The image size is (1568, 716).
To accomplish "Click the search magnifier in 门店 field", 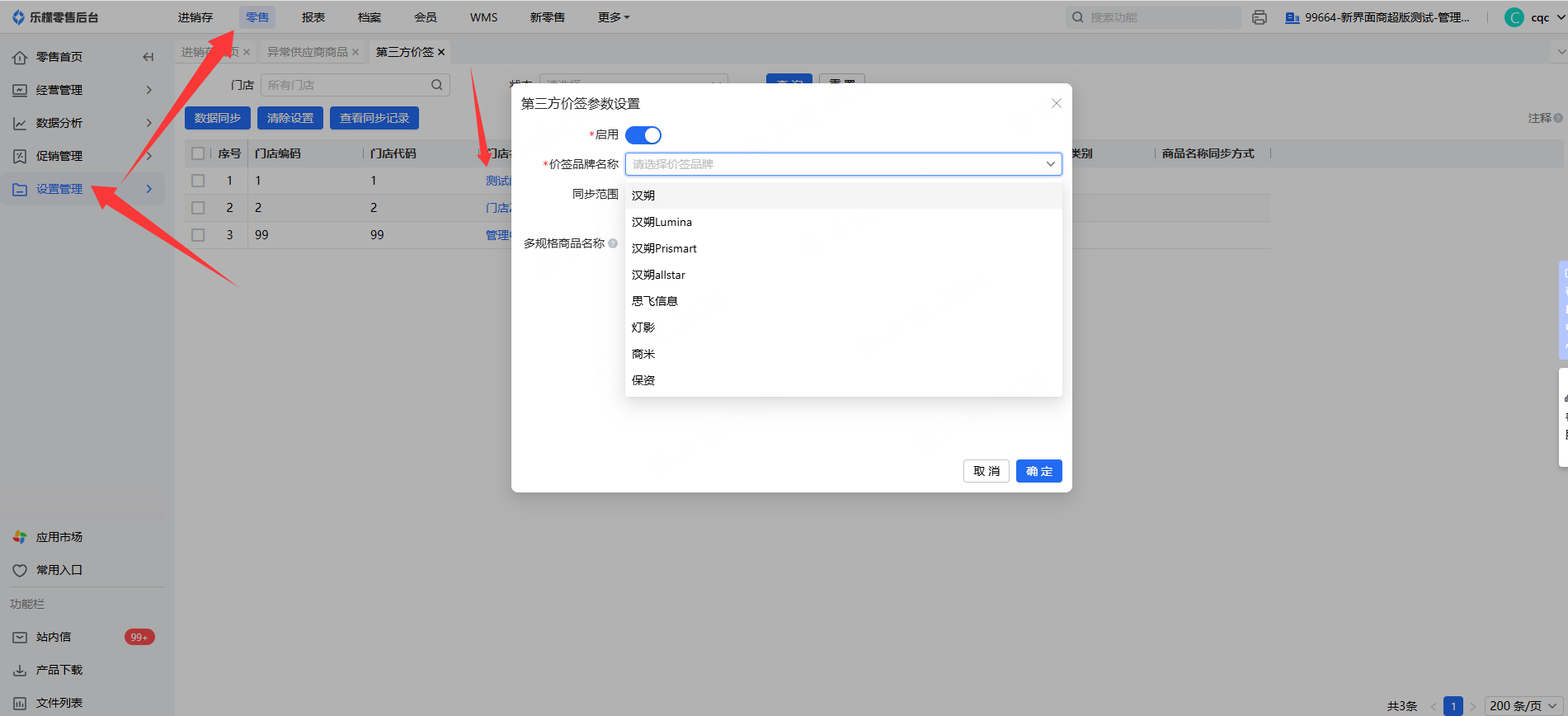I will (437, 85).
